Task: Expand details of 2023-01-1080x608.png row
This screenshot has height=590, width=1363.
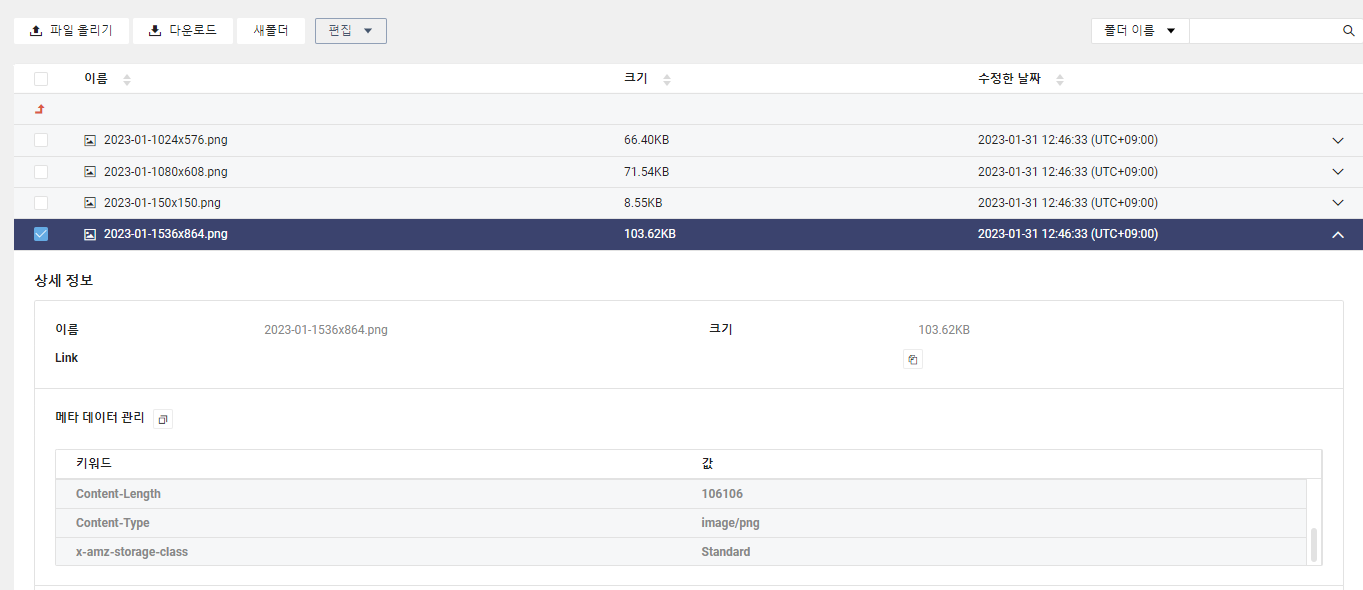Action: tap(1338, 171)
